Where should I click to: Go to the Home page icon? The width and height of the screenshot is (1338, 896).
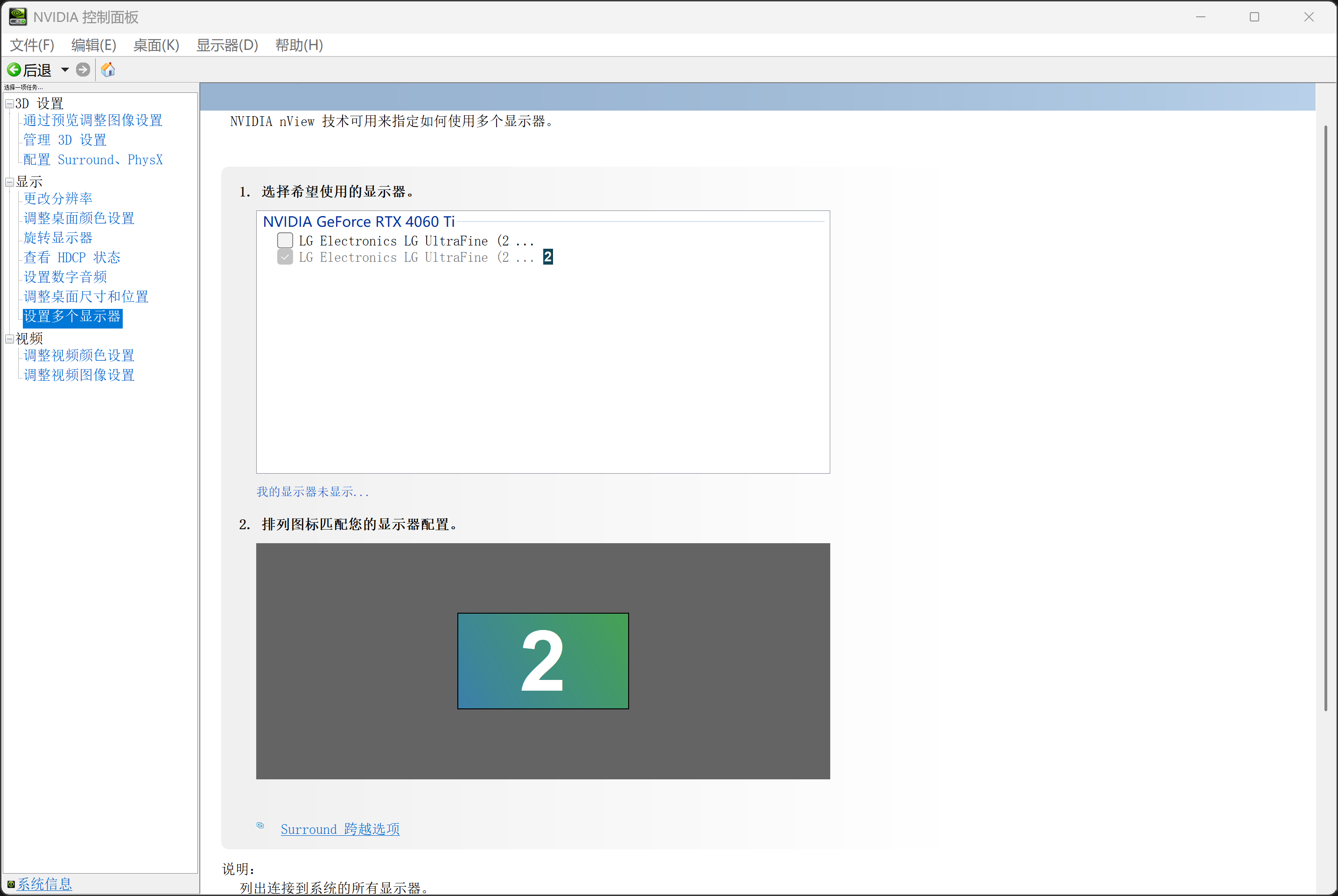coord(108,70)
